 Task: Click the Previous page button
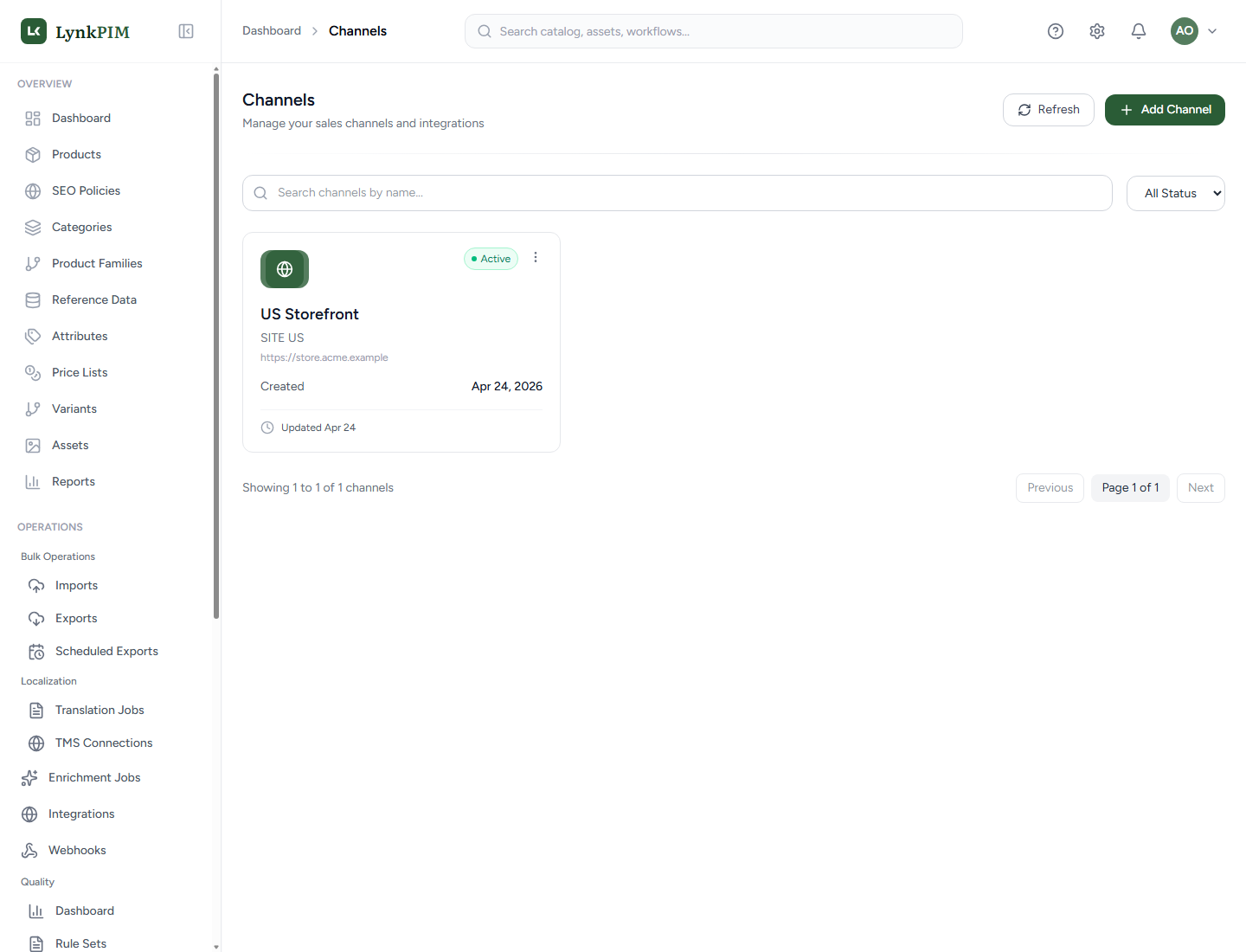click(x=1050, y=488)
